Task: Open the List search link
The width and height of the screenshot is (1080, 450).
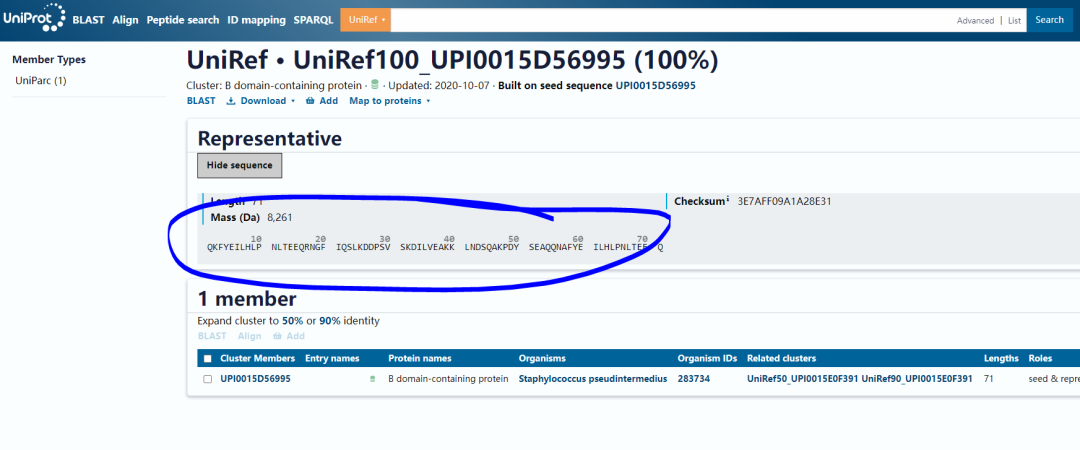Action: 1014,21
